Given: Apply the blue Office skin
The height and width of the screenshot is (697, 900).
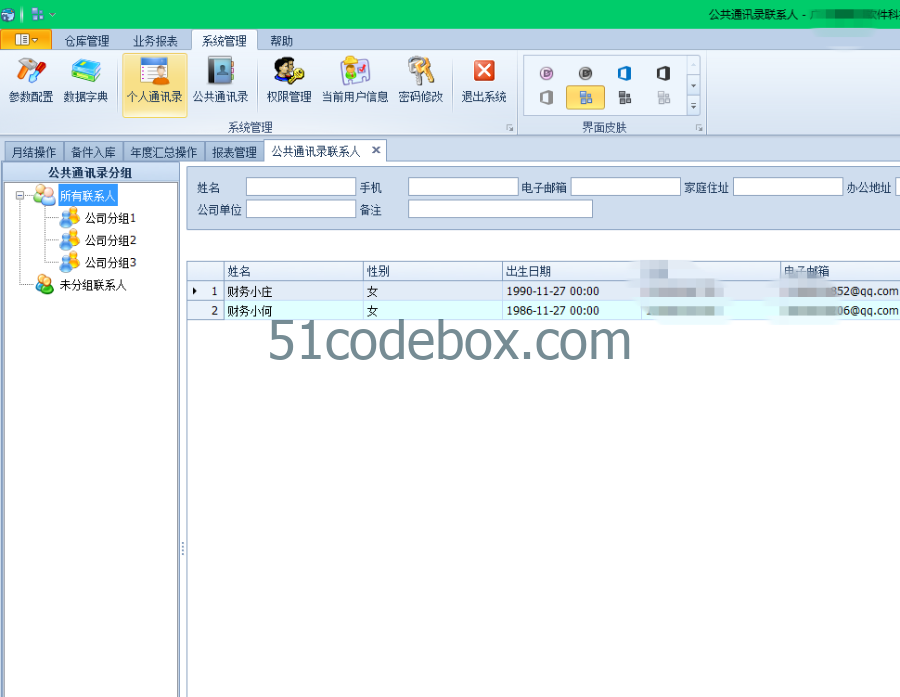Looking at the screenshot, I should pyautogui.click(x=624, y=73).
